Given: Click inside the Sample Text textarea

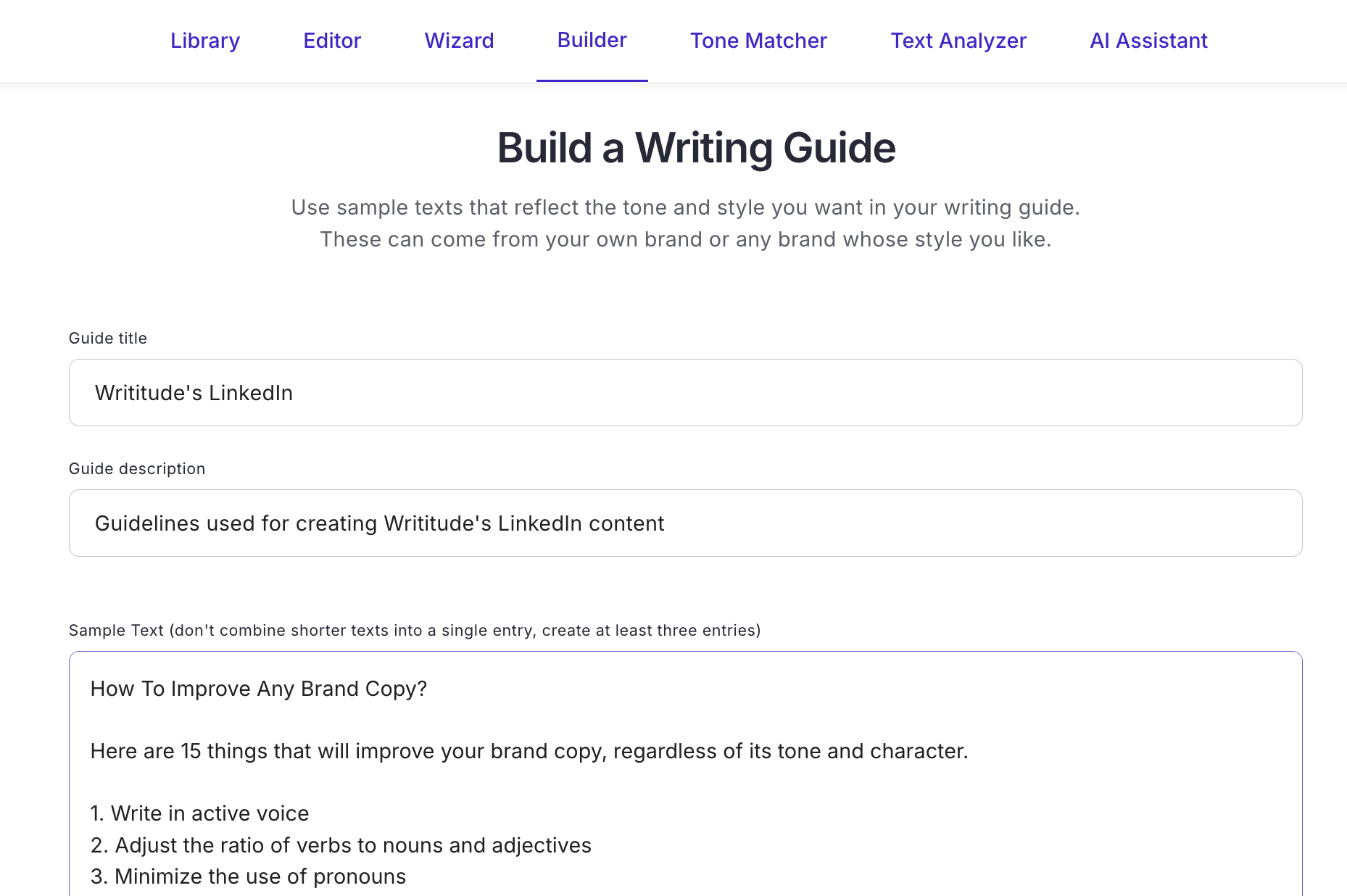Looking at the screenshot, I should tap(686, 774).
